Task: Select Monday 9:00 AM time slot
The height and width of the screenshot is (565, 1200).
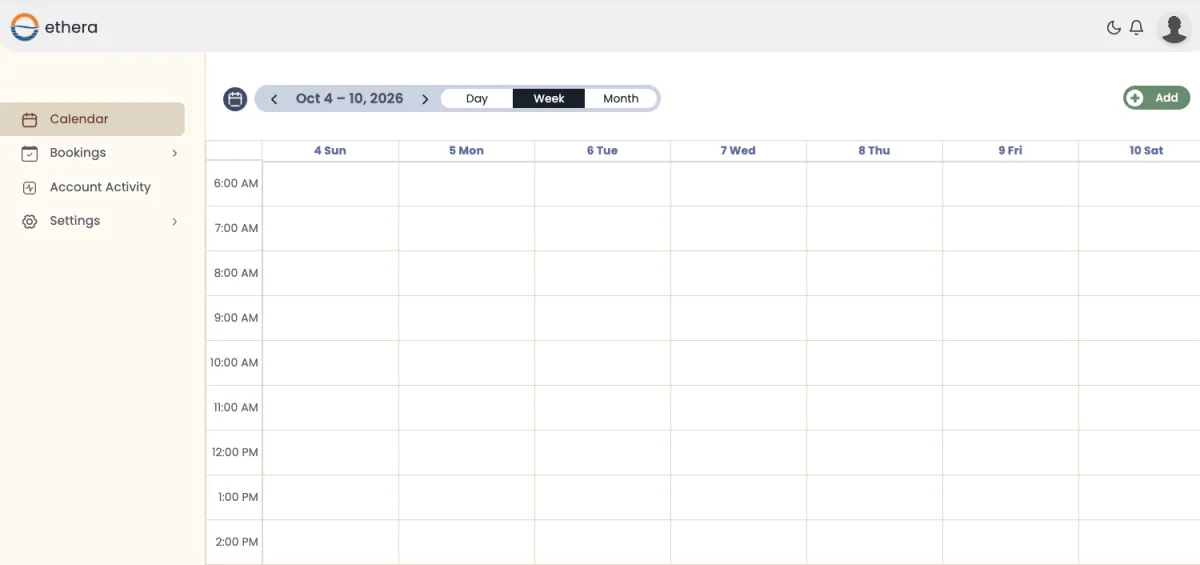Action: tap(466, 318)
